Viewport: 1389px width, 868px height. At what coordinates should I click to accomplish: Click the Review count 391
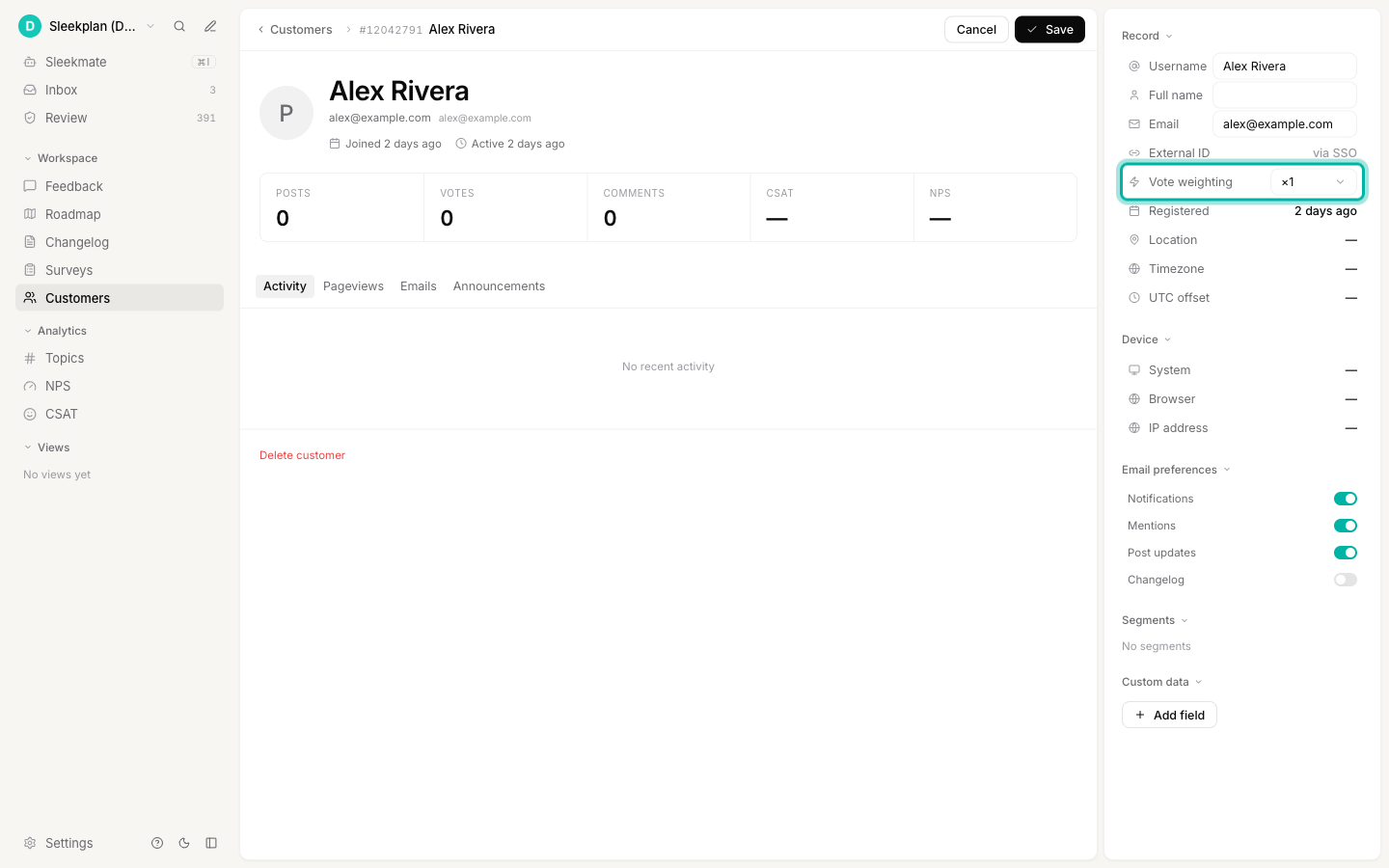pyautogui.click(x=206, y=118)
